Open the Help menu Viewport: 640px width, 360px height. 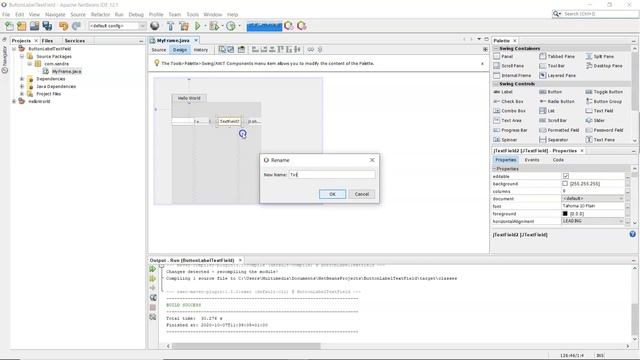coord(233,14)
